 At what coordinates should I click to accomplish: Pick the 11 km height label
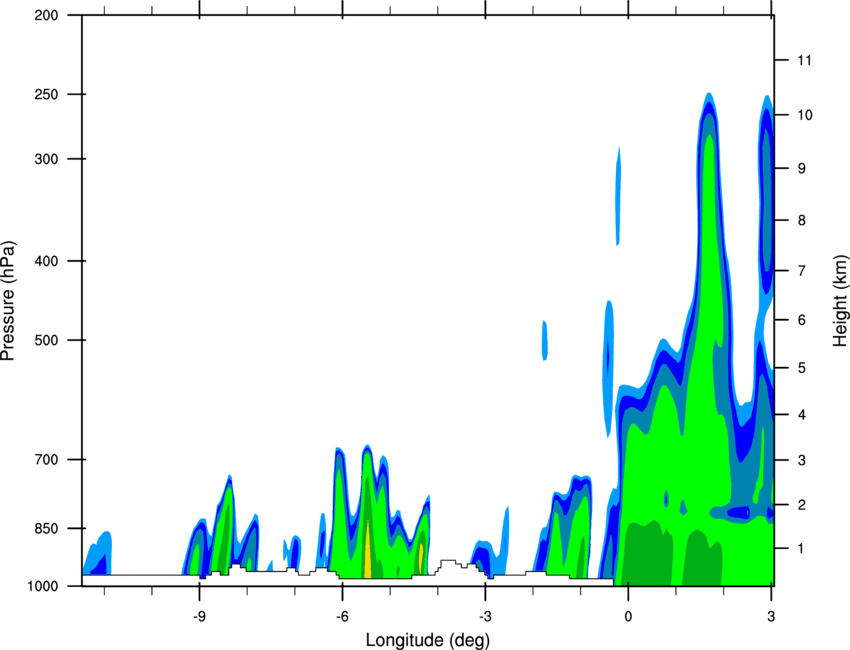coord(804,60)
